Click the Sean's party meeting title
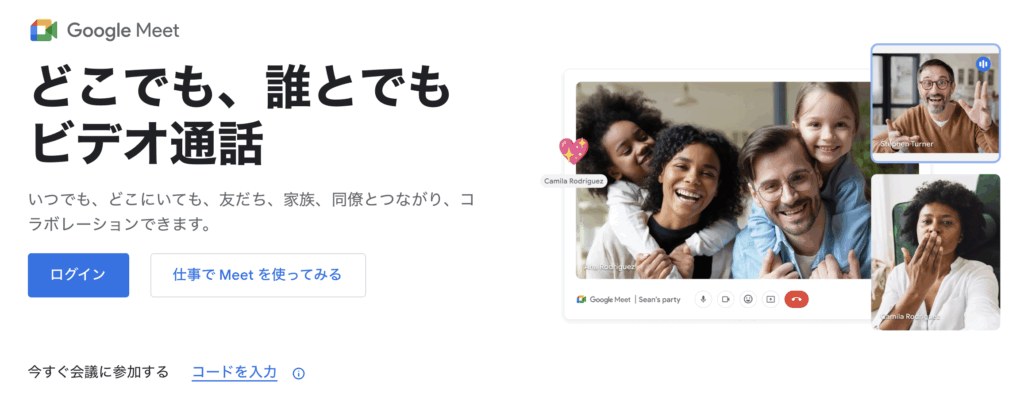 click(x=659, y=300)
